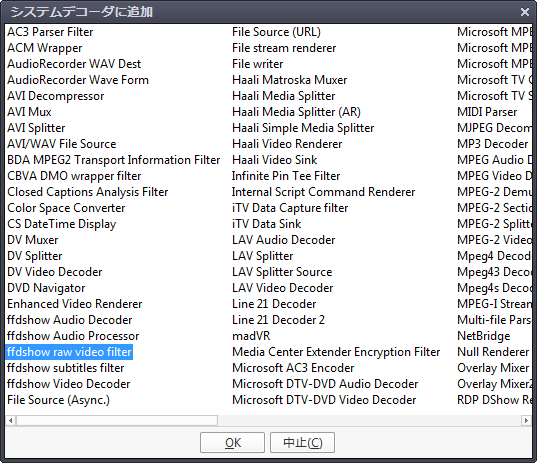The image size is (537, 463).
Task: Select Line 21 Decoder 2
Action: tap(278, 320)
